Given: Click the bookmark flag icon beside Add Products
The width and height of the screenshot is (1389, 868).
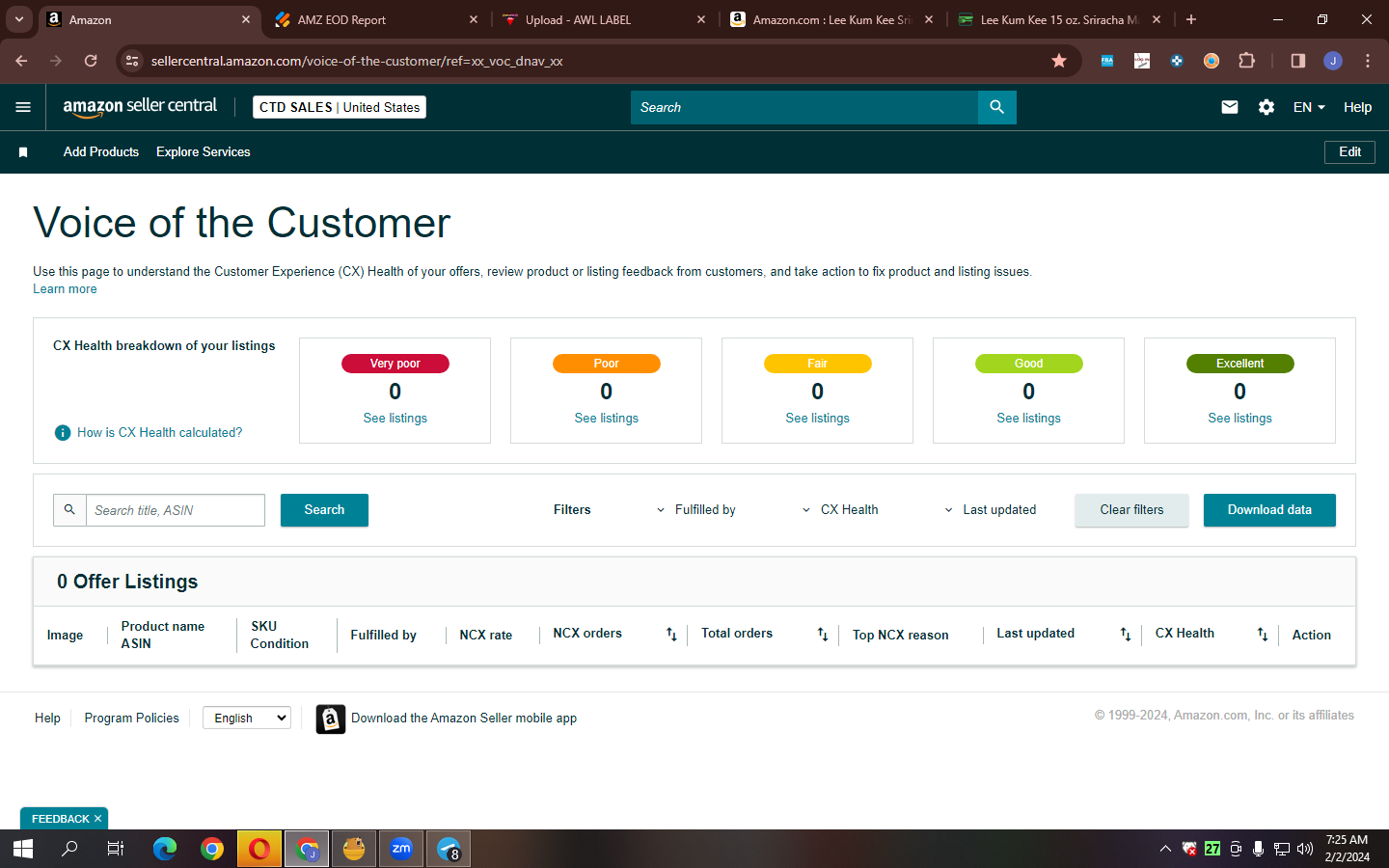Looking at the screenshot, I should 23,152.
